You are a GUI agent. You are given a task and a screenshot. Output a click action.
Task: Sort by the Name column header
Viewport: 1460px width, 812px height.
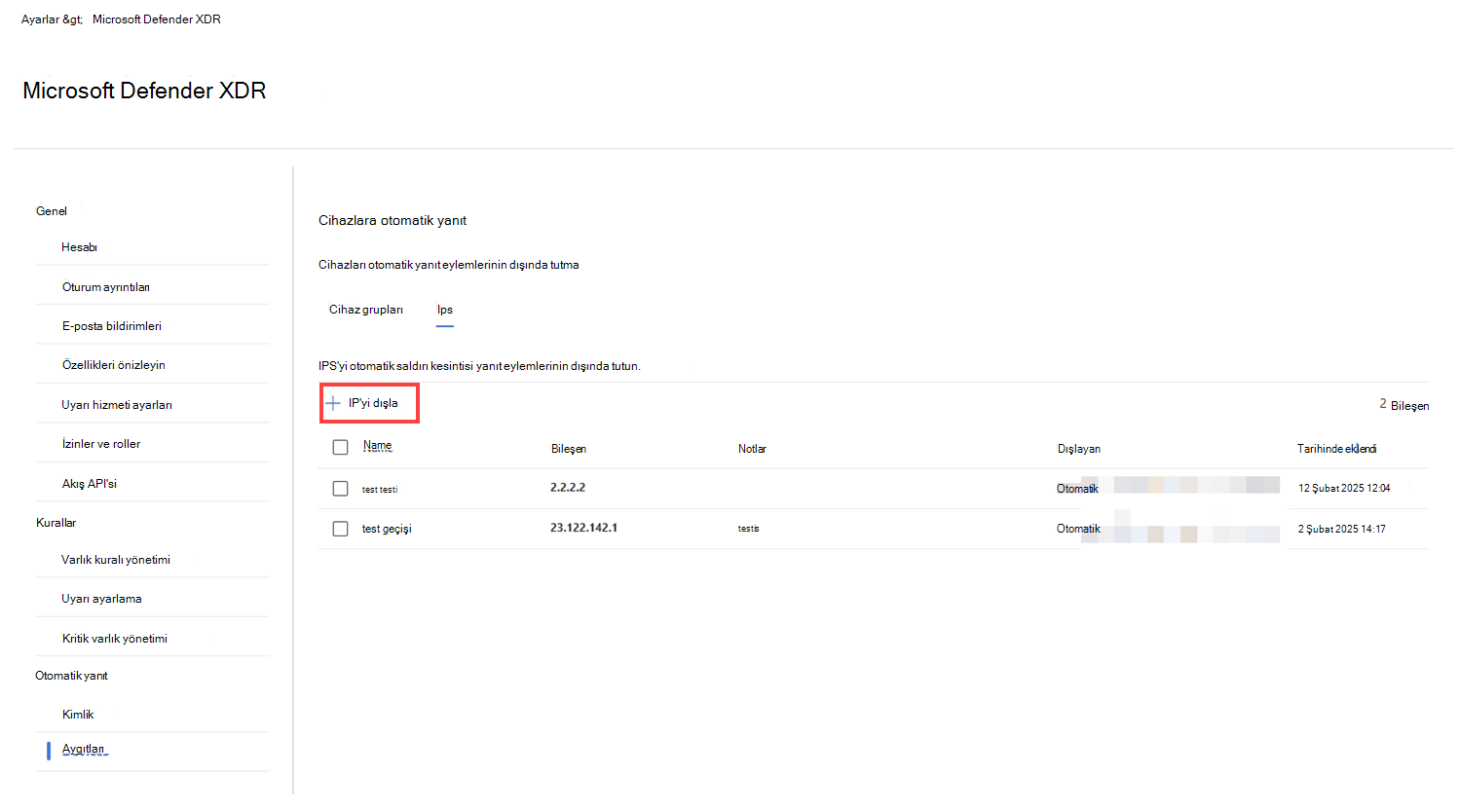pos(378,446)
